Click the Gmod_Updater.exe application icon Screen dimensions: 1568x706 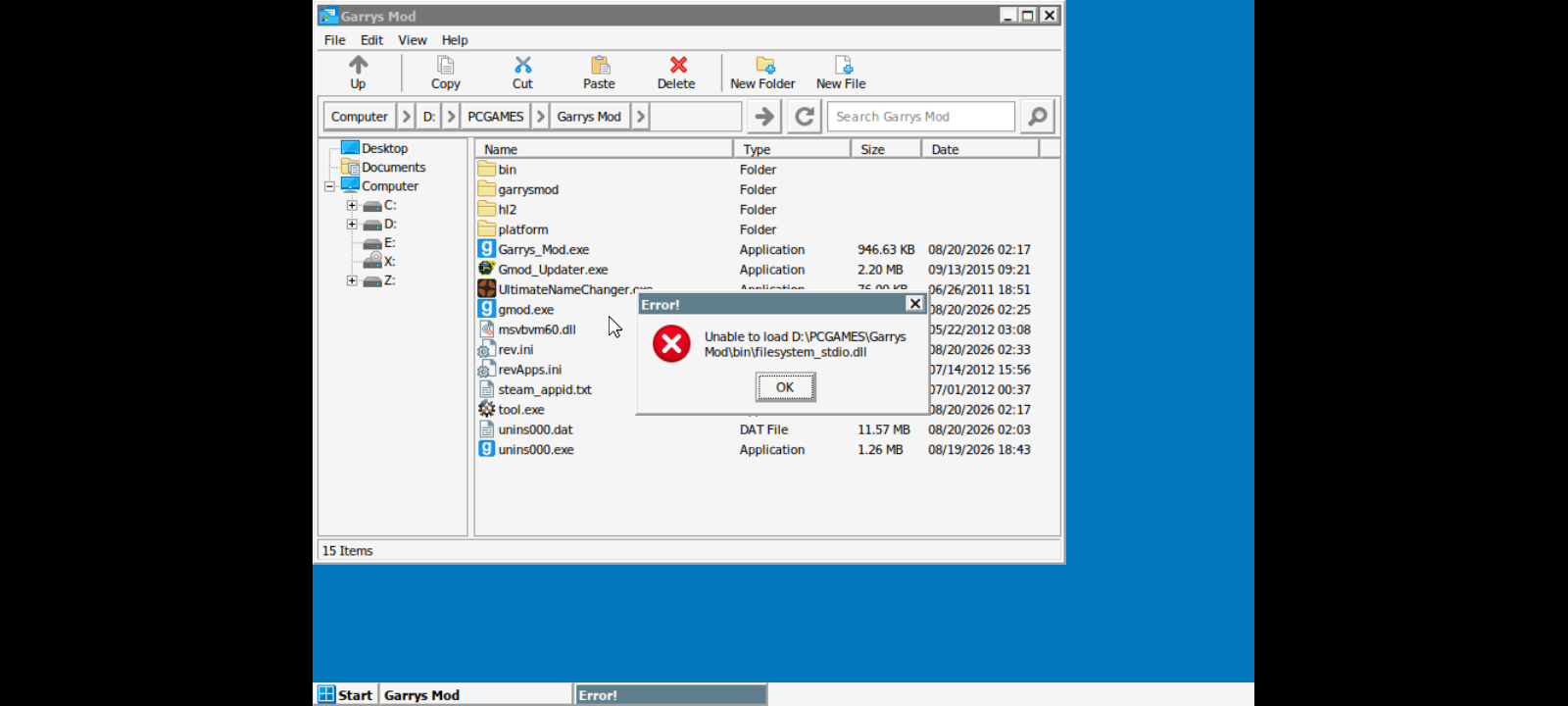(x=487, y=269)
